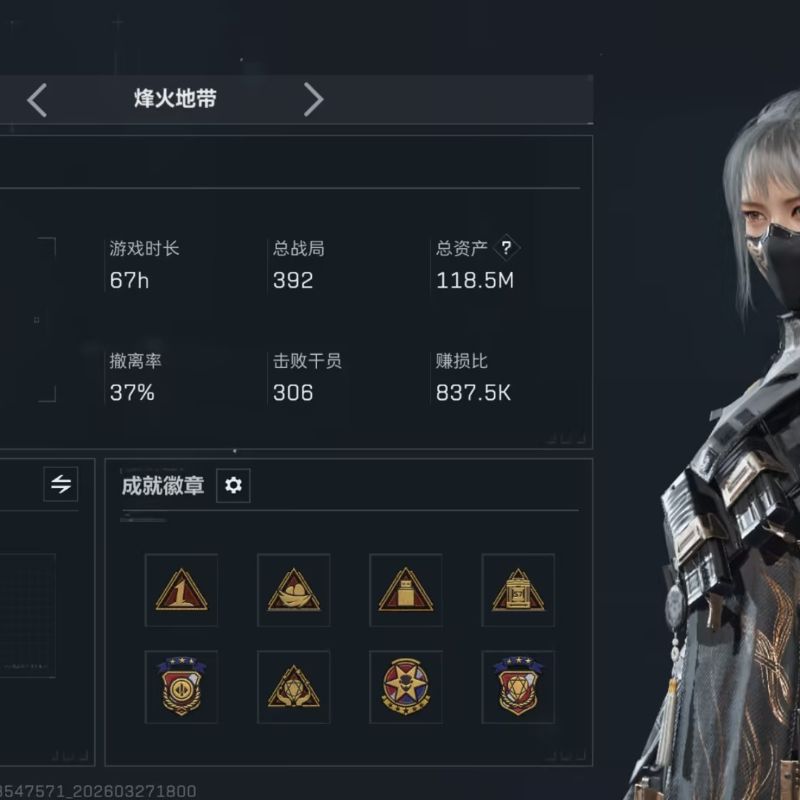800x800 pixels.
Task: Open the 成就徽章 settings gear
Action: click(233, 485)
